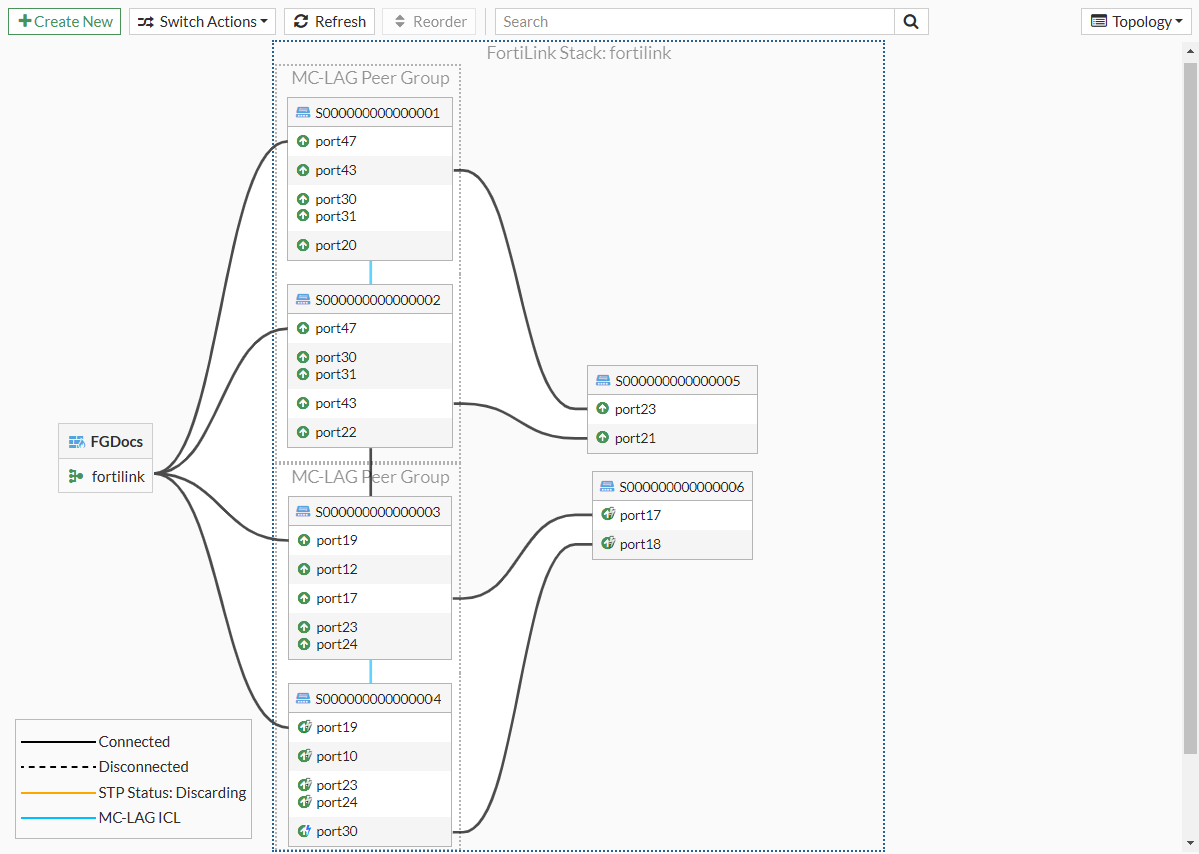Select port21 on switch S000000000000005

pos(635,438)
